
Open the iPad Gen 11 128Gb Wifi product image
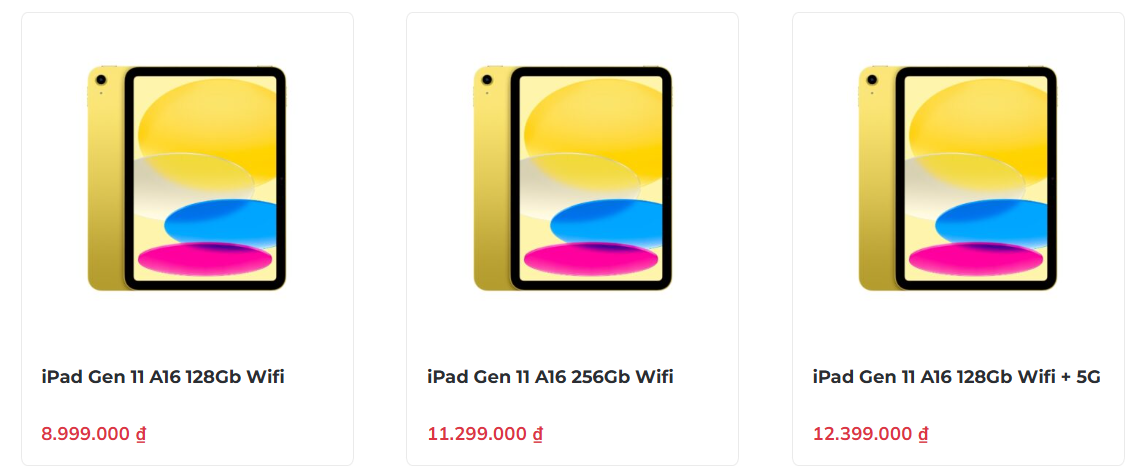187,178
